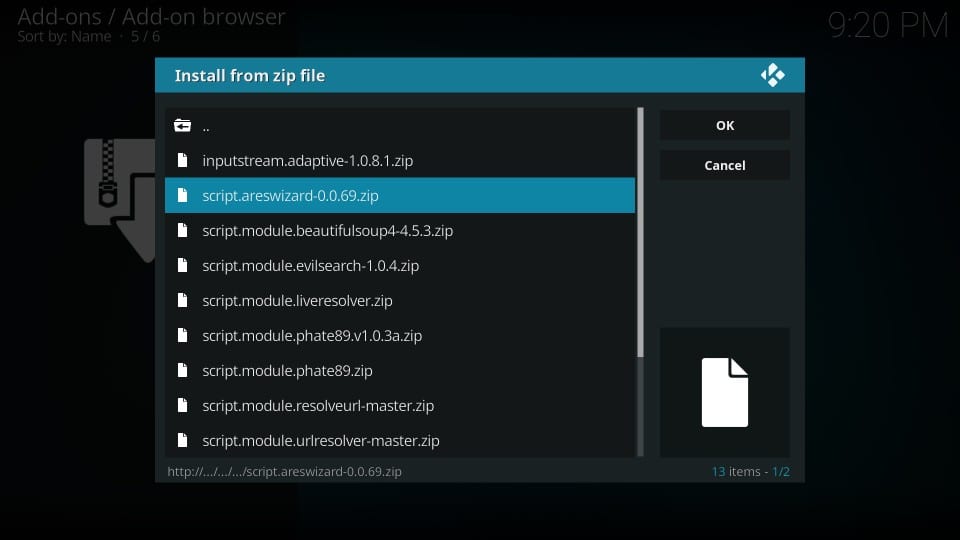This screenshot has height=540, width=960.
Task: Select script.module.phate89.zip
Action: (x=400, y=370)
